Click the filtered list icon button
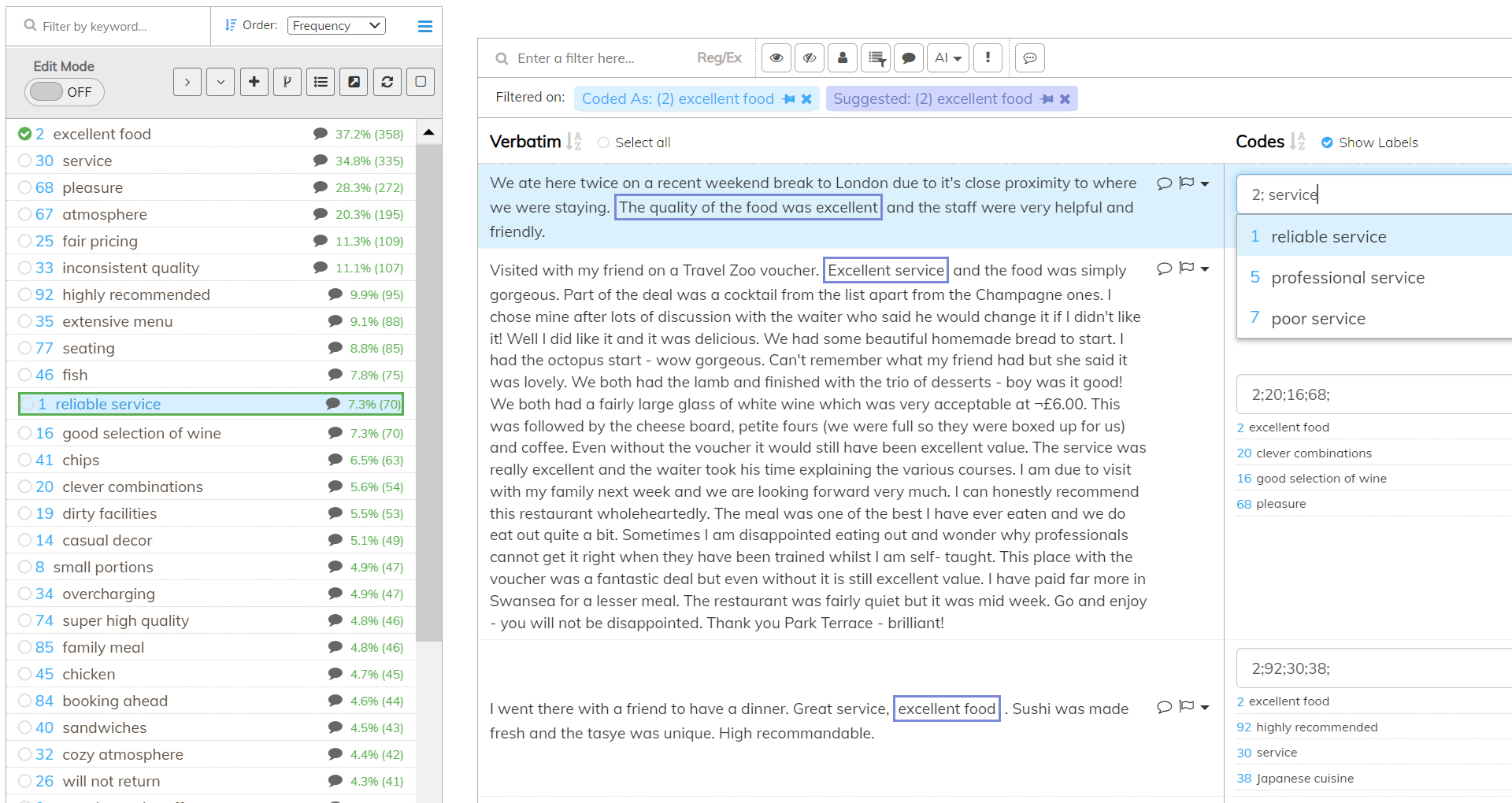This screenshot has height=803, width=1512. 876,57
